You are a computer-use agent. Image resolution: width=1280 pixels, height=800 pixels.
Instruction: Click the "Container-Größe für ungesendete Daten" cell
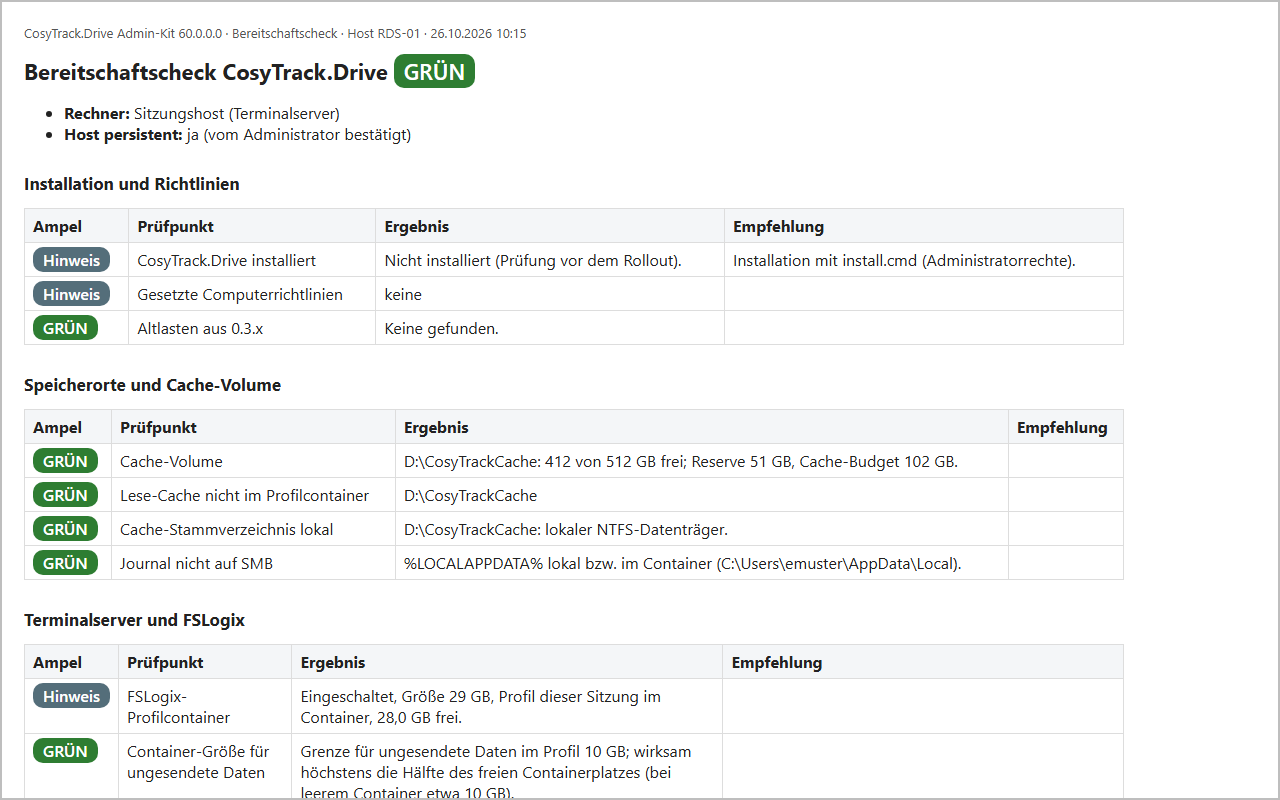[205, 767]
